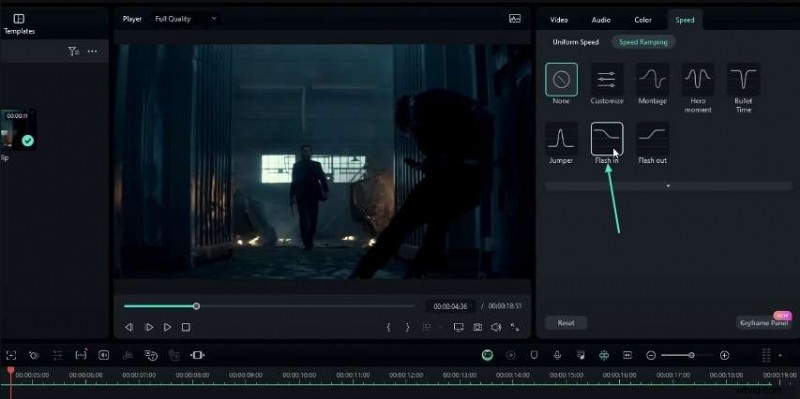Open the player scope waveform icon
Screen dimensions: 800x399
(515, 19)
